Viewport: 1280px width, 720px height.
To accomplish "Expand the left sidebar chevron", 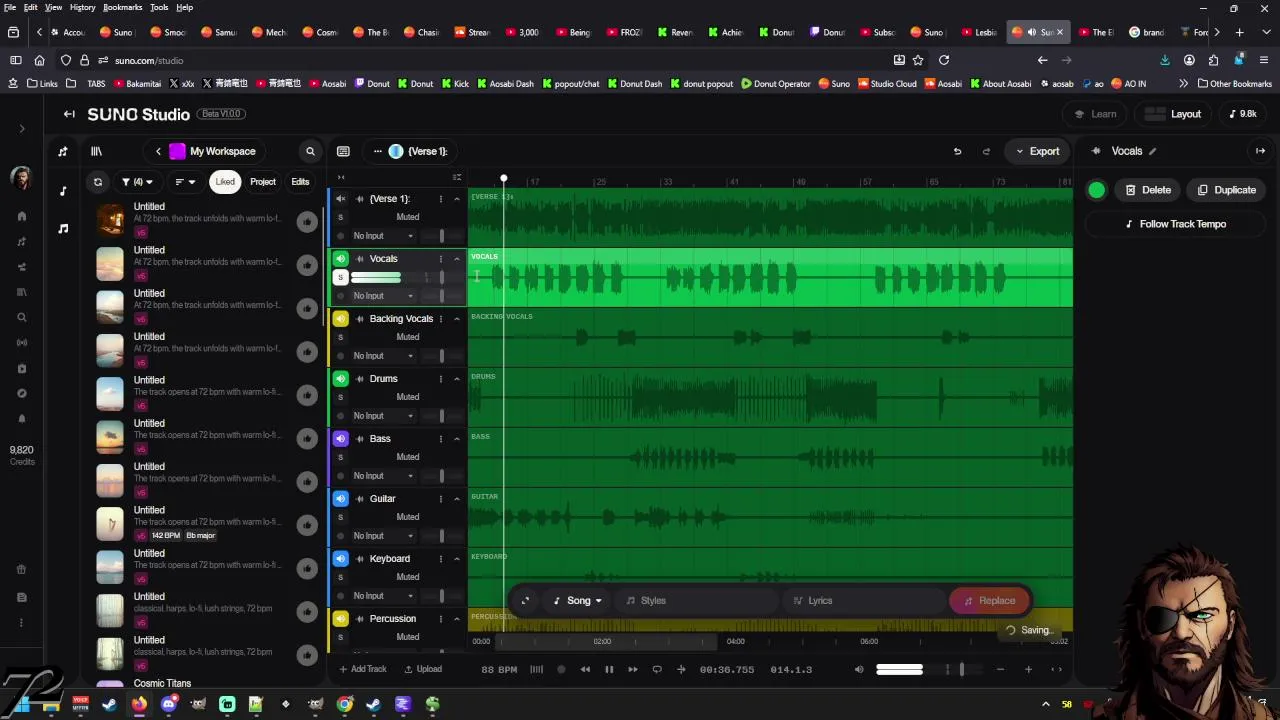I will click(22, 129).
